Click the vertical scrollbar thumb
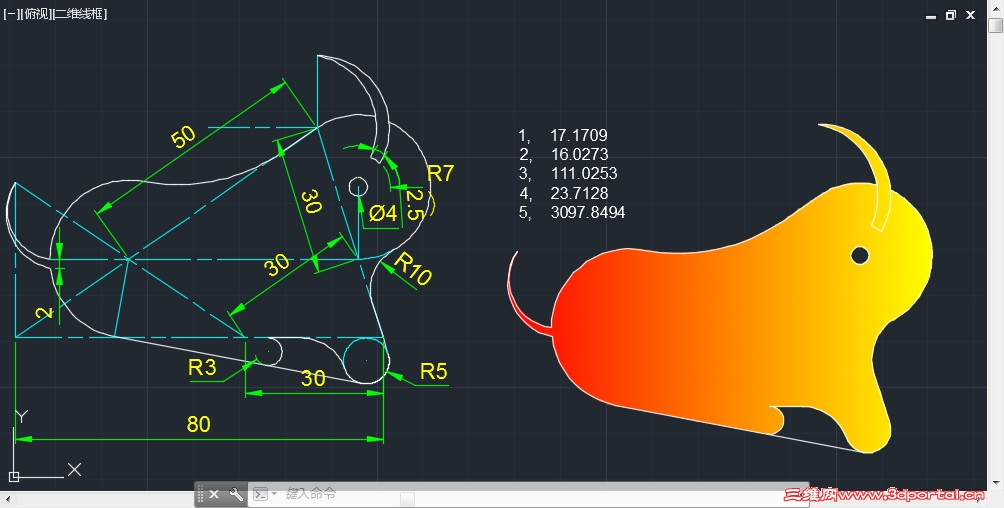This screenshot has width=1004, height=508. (996, 26)
